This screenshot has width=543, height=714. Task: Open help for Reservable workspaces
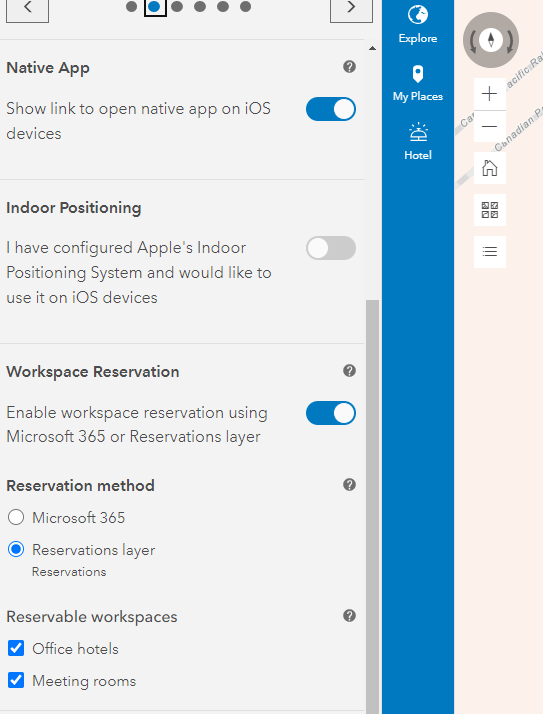[x=349, y=616]
